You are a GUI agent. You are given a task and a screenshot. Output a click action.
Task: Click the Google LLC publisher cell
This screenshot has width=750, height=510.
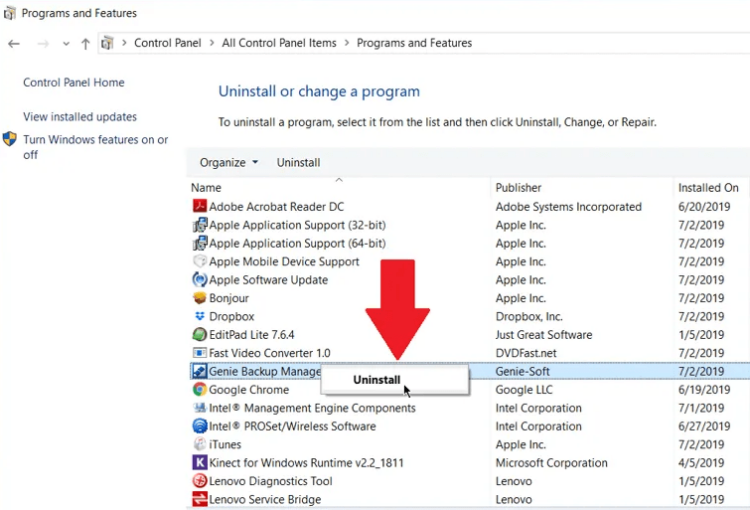point(524,389)
